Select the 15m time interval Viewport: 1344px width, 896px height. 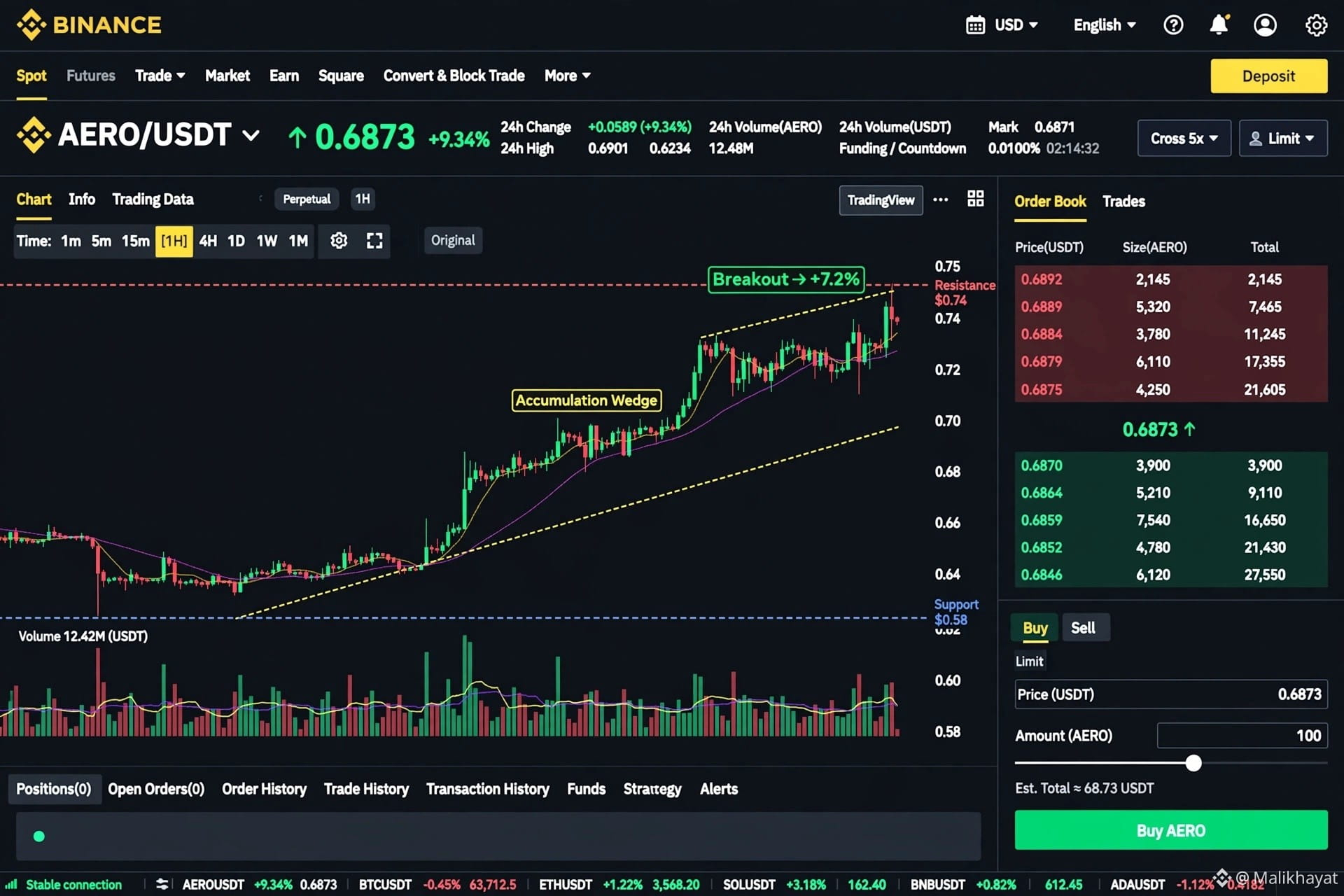pyautogui.click(x=135, y=241)
